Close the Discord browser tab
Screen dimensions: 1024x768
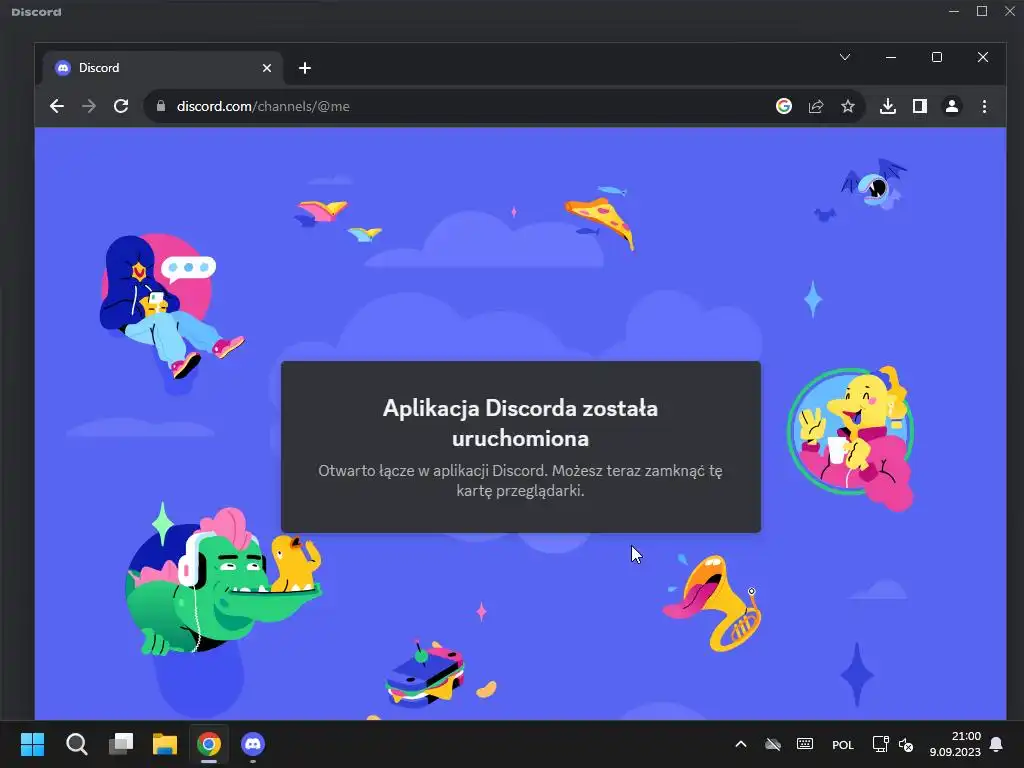(266, 68)
